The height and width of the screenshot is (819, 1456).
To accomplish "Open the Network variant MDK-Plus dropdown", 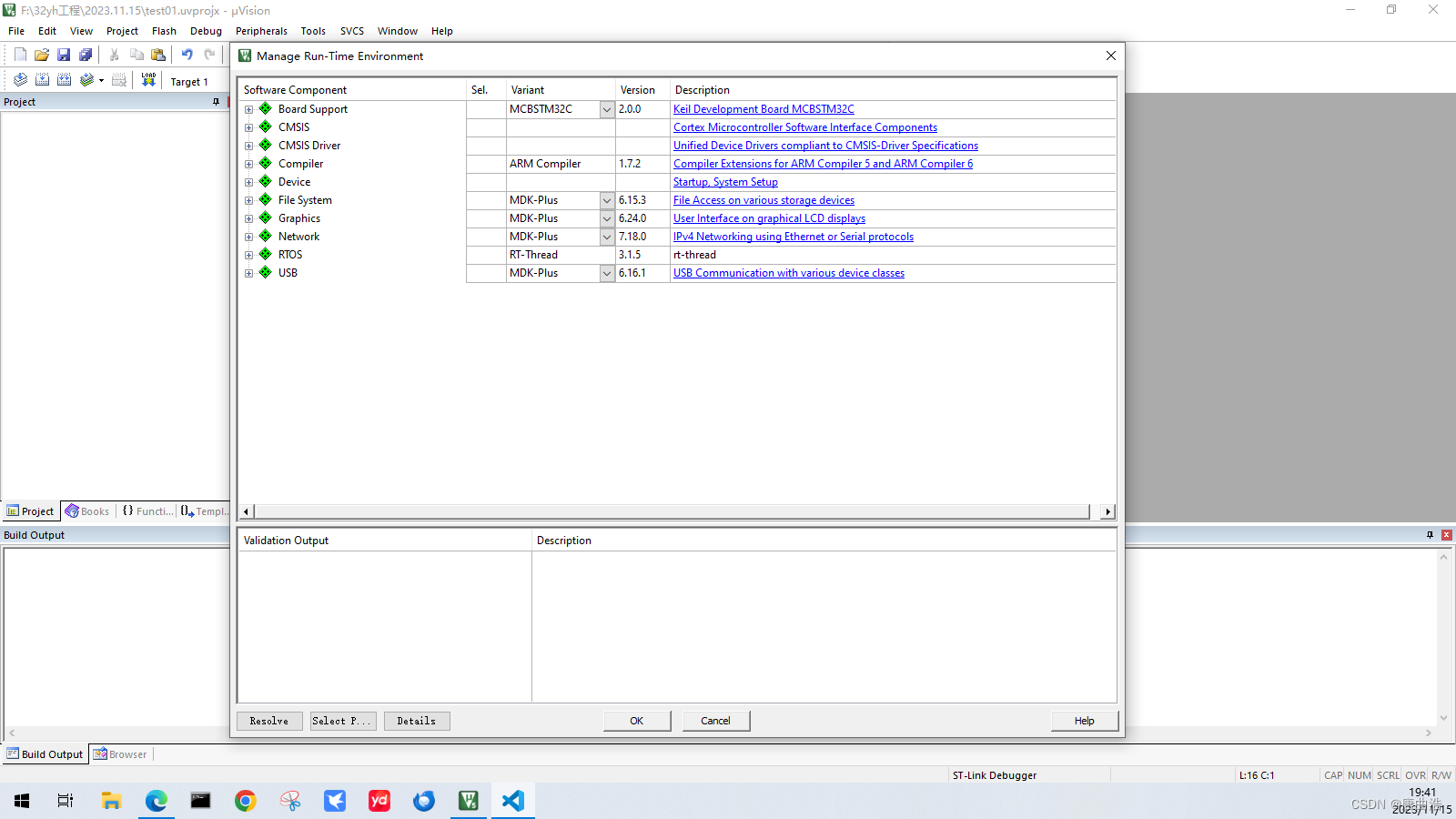I will [x=607, y=237].
